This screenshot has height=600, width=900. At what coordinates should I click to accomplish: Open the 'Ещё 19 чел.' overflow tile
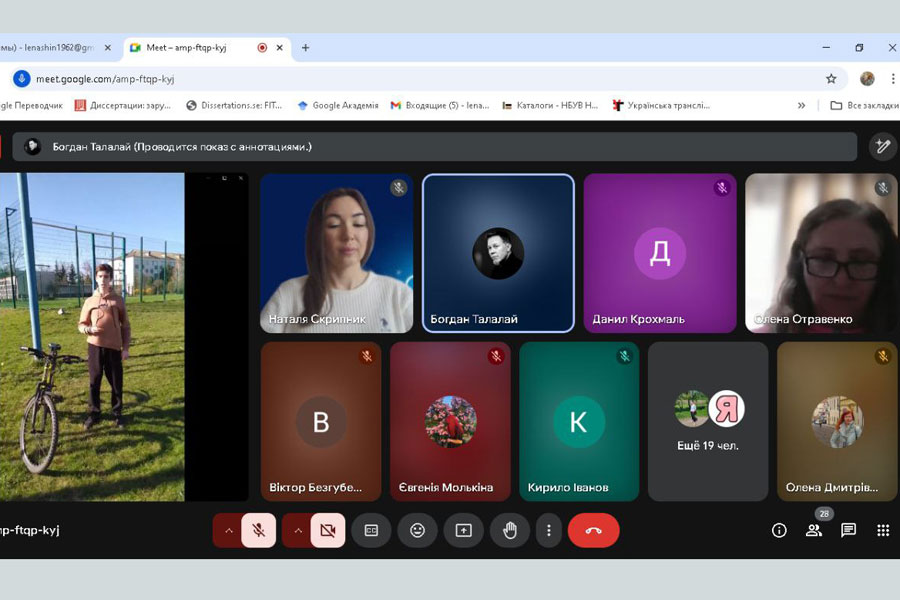coord(708,421)
